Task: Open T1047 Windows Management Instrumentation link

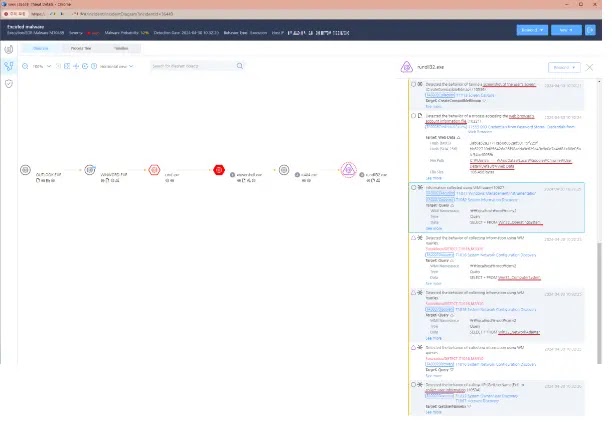Action: (x=496, y=194)
